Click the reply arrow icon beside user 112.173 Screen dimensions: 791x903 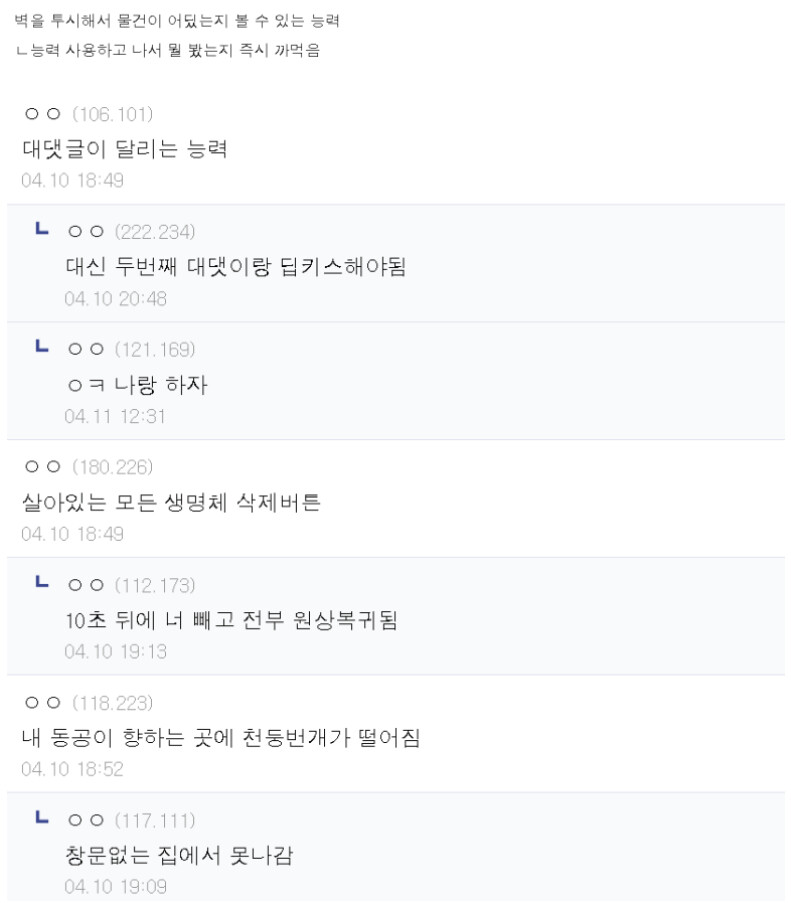point(42,582)
